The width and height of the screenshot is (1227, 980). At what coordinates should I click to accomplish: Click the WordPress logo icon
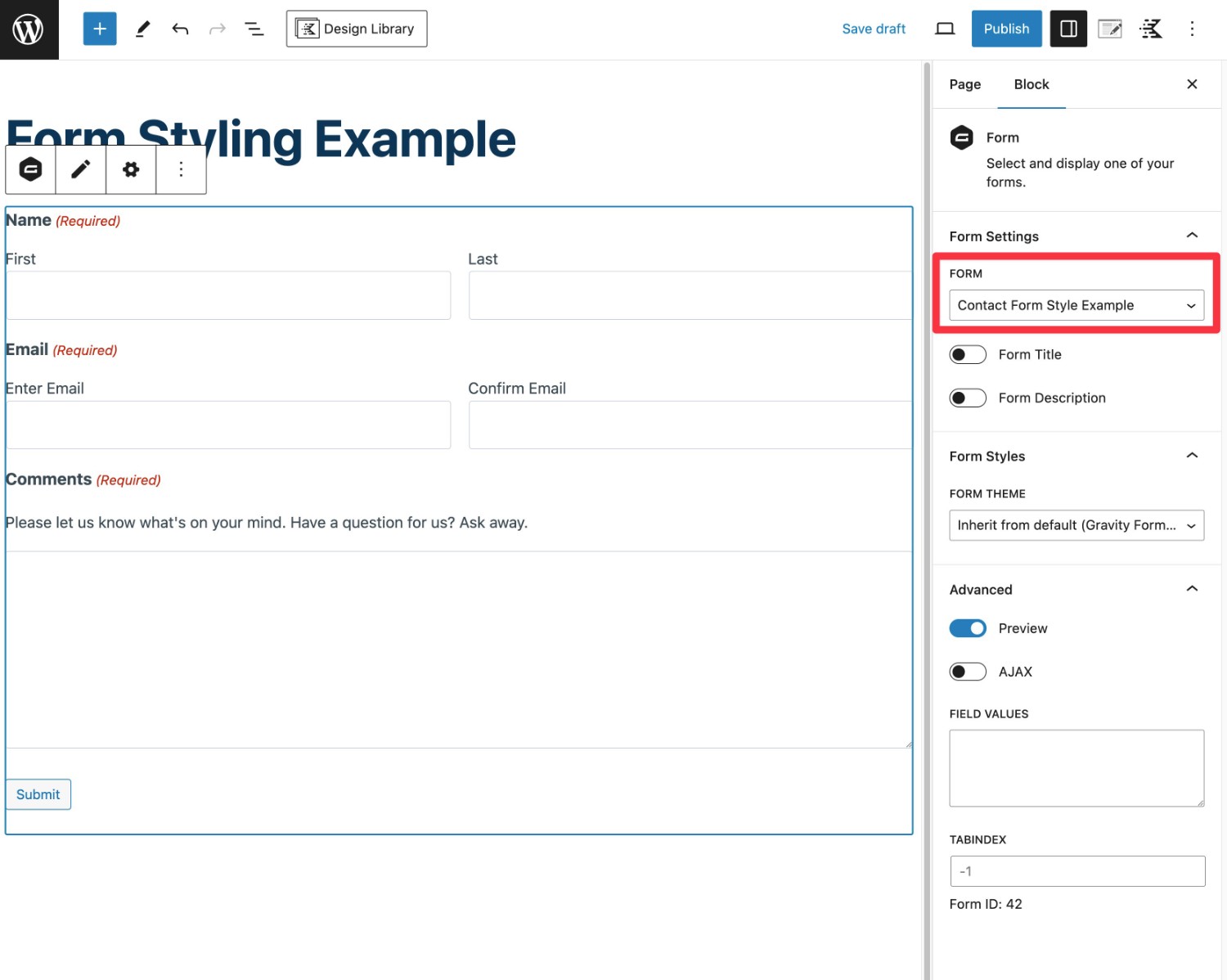click(29, 29)
